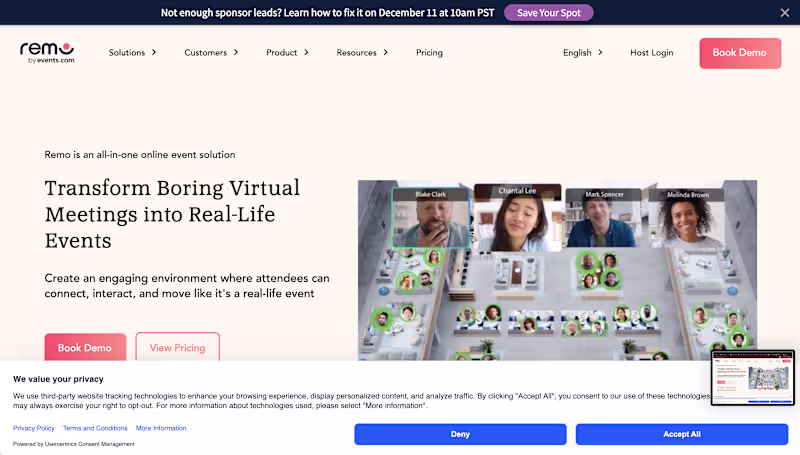Deny tracking cookies
800x455 pixels.
460,434
